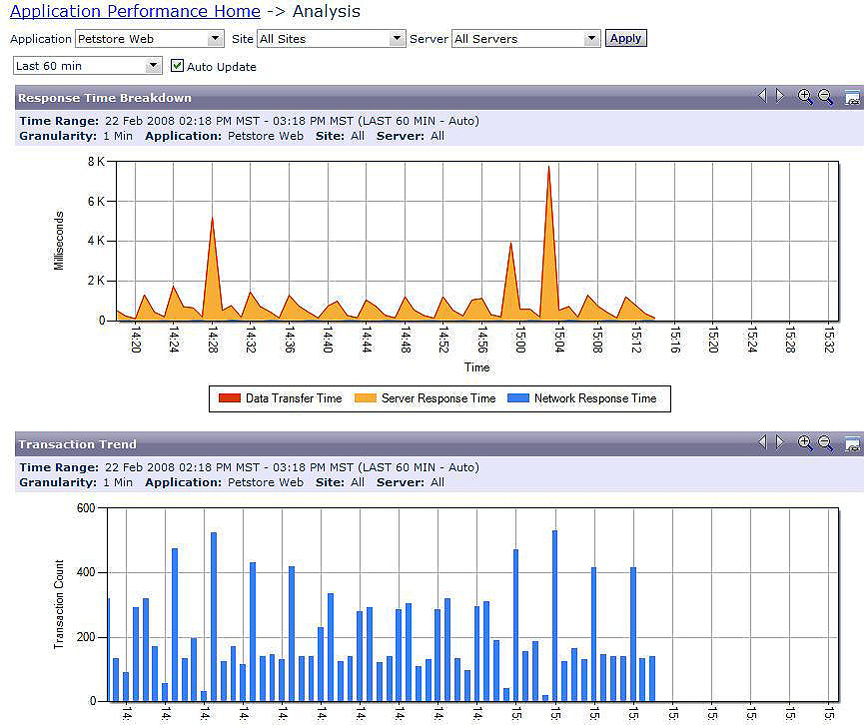Zoom in on Transaction Trend chart
Image resolution: width=864 pixels, height=725 pixels.
(805, 443)
